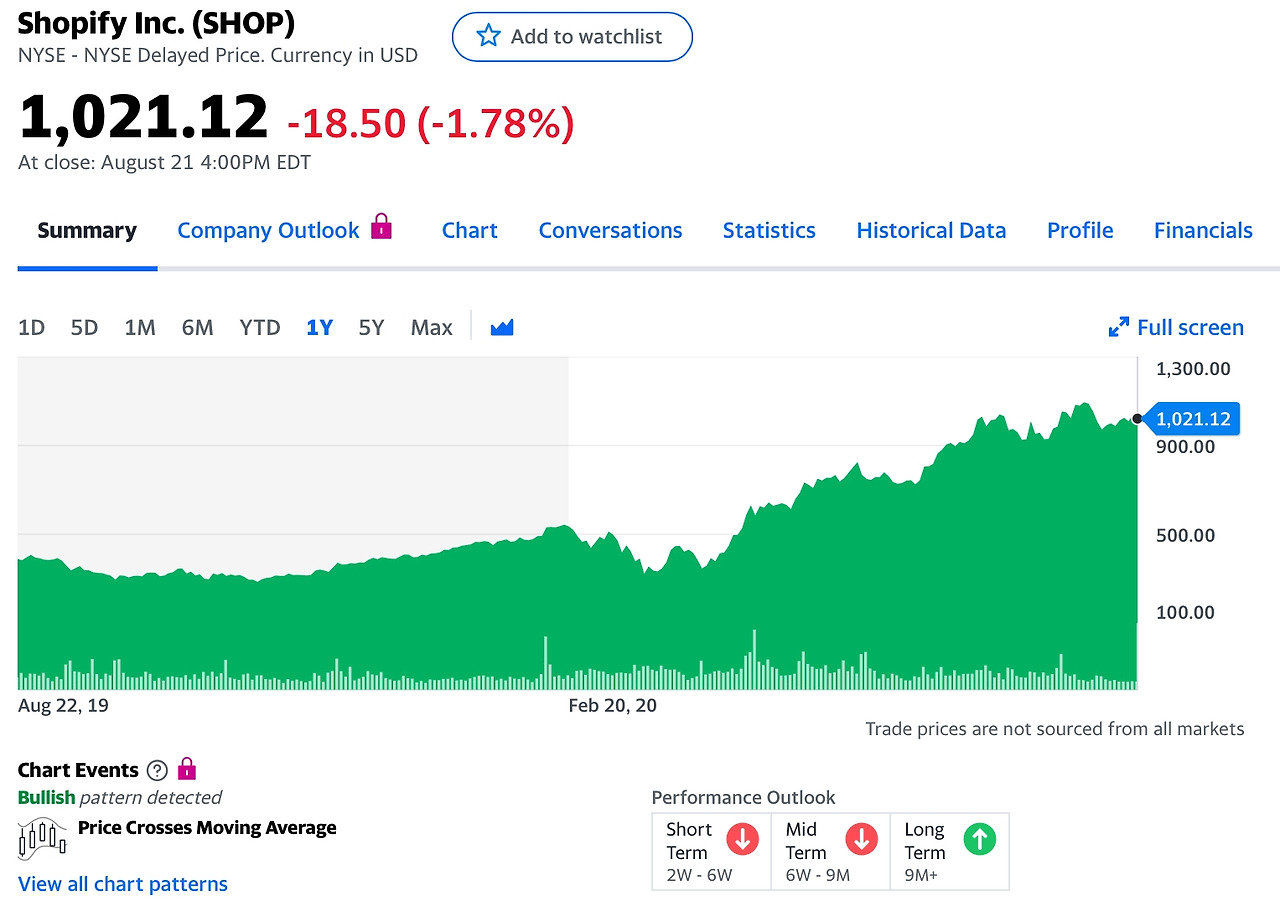
Task: Click the pink lock icon next to Chart Events
Action: (x=186, y=769)
